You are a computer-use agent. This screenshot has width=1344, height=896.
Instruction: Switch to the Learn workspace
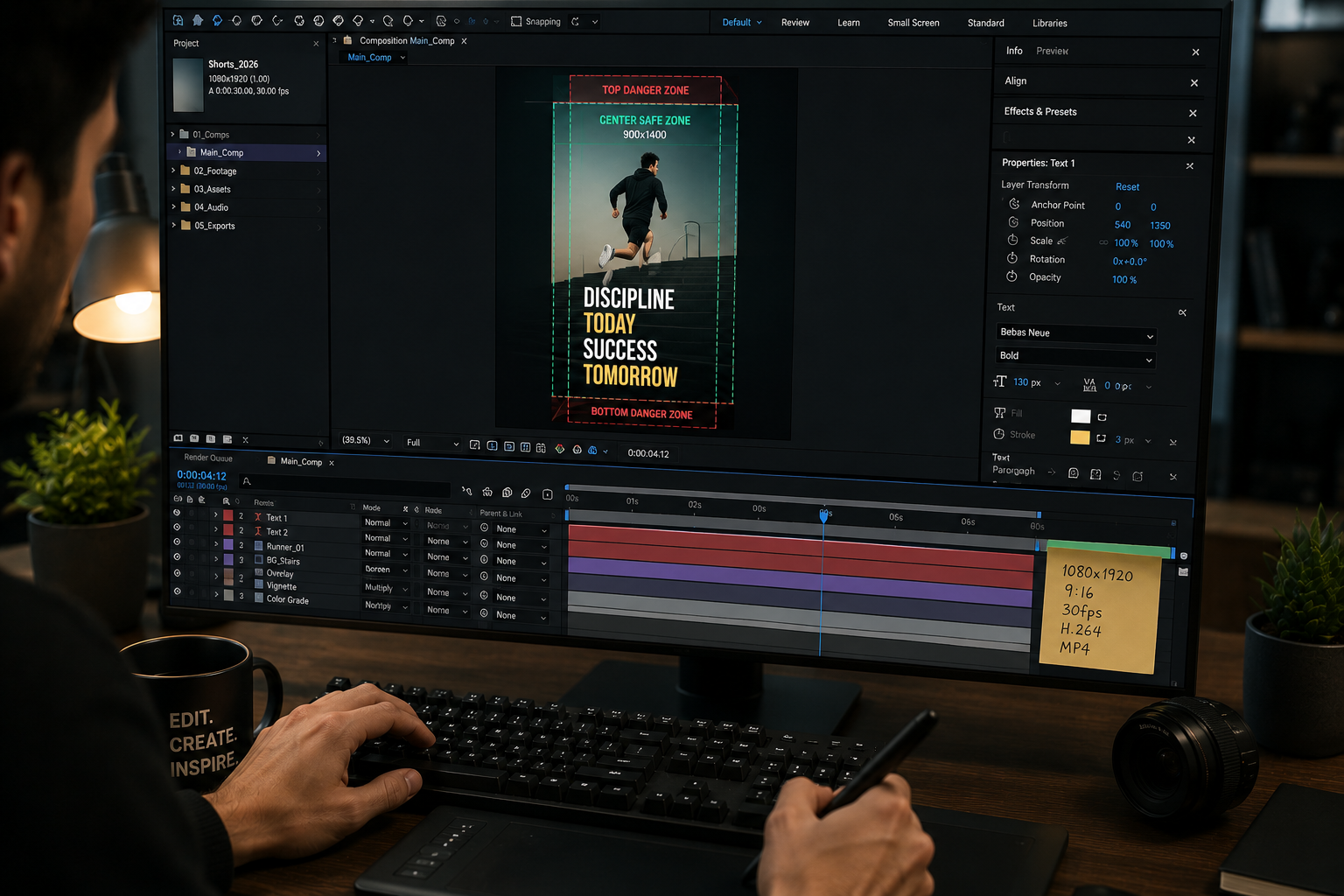[x=849, y=23]
